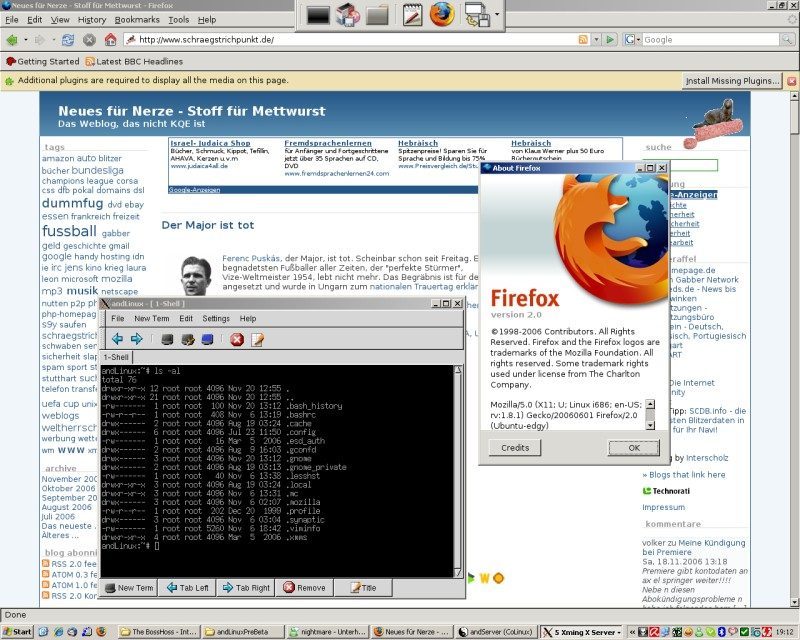Click the New Term button below the terminal
Image resolution: width=800 pixels, height=640 pixels.
point(129,588)
